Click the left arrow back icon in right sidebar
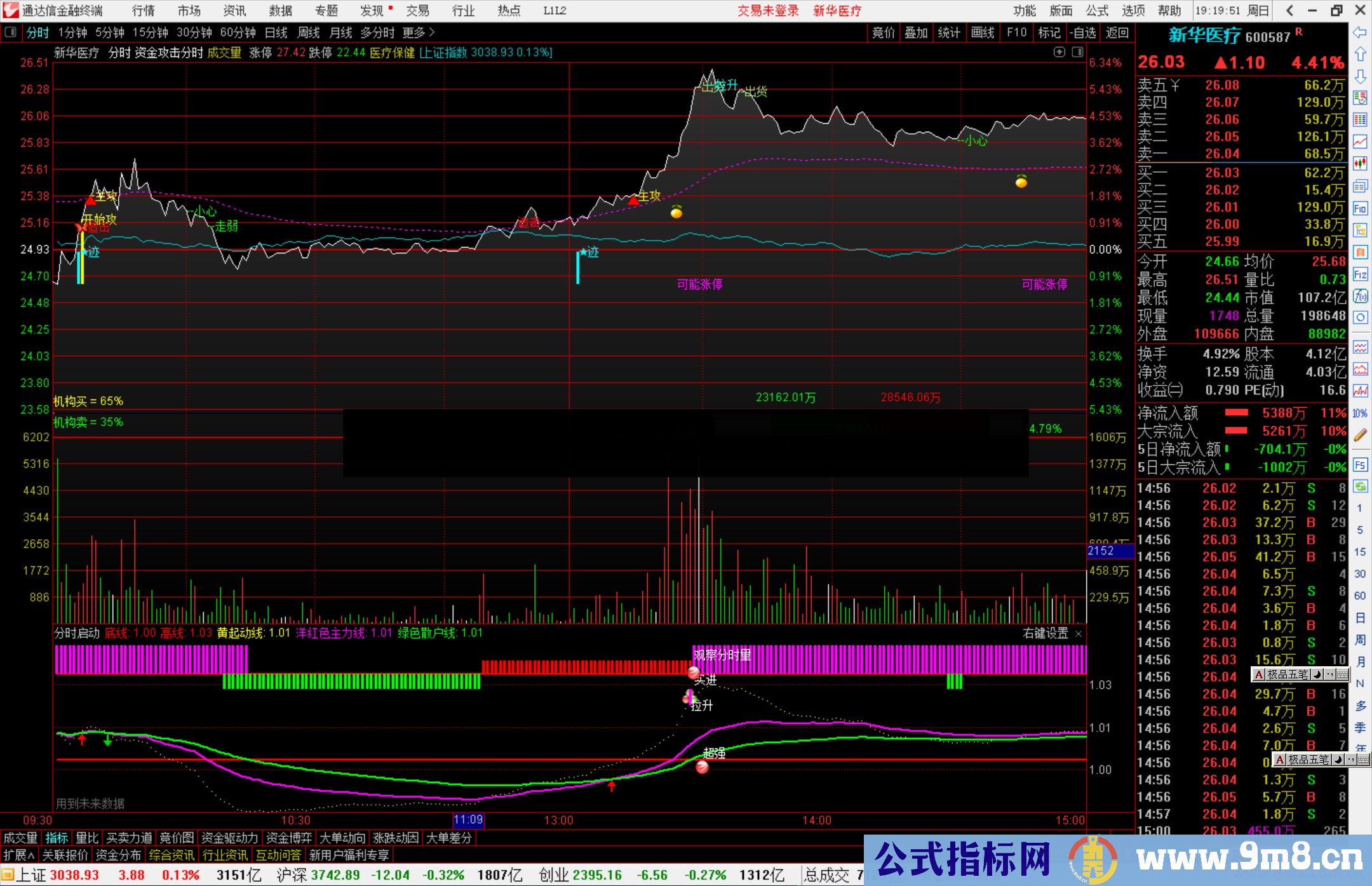 [1360, 32]
